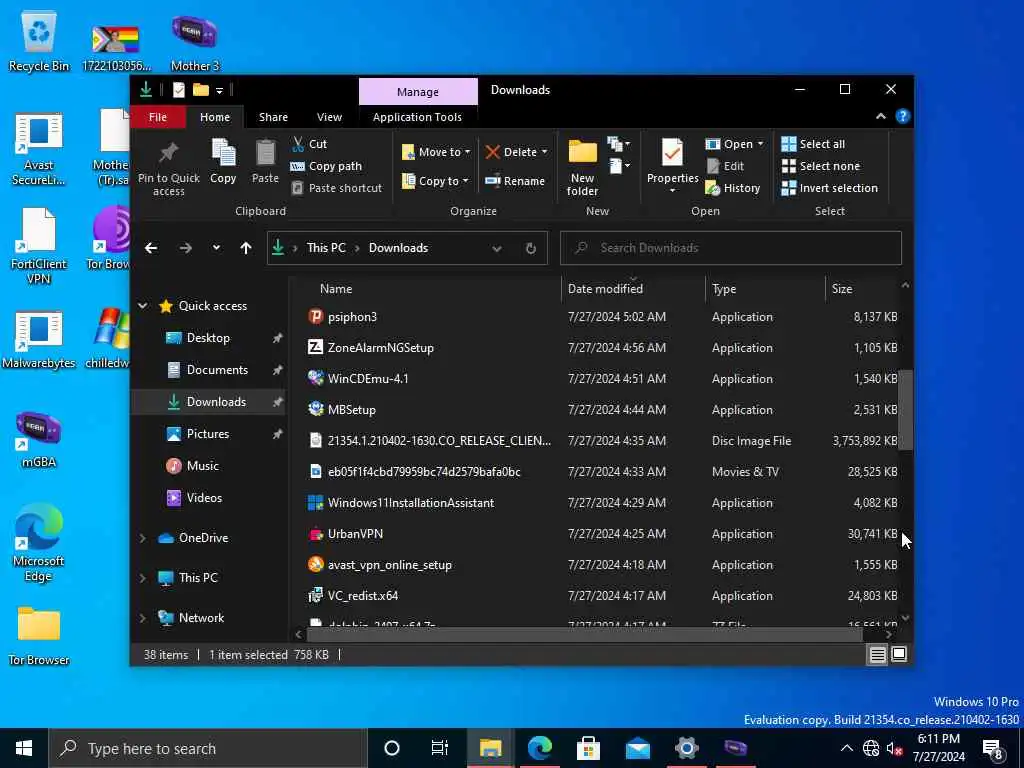Image resolution: width=1024 pixels, height=768 pixels.
Task: Click Select none
Action: (x=821, y=166)
